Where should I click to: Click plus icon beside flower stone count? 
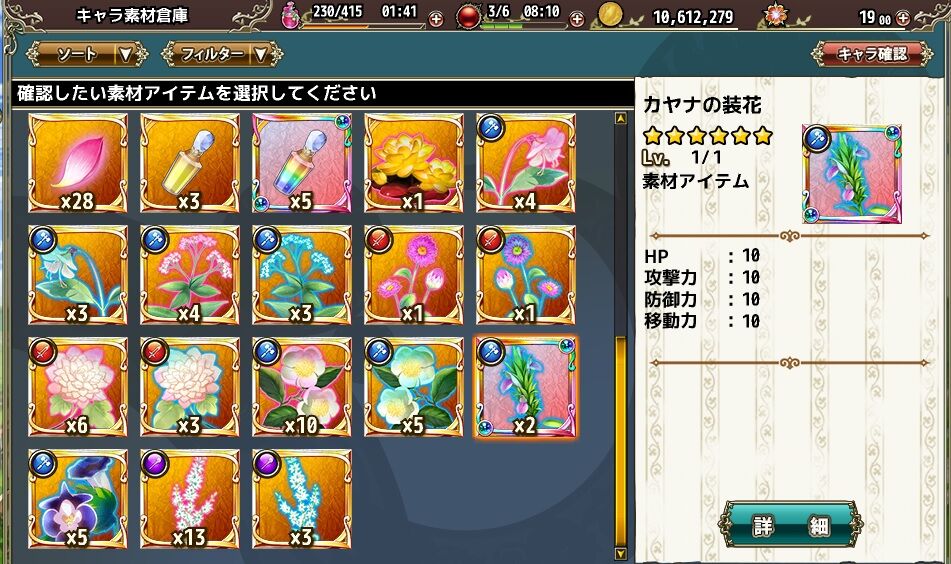(903, 18)
